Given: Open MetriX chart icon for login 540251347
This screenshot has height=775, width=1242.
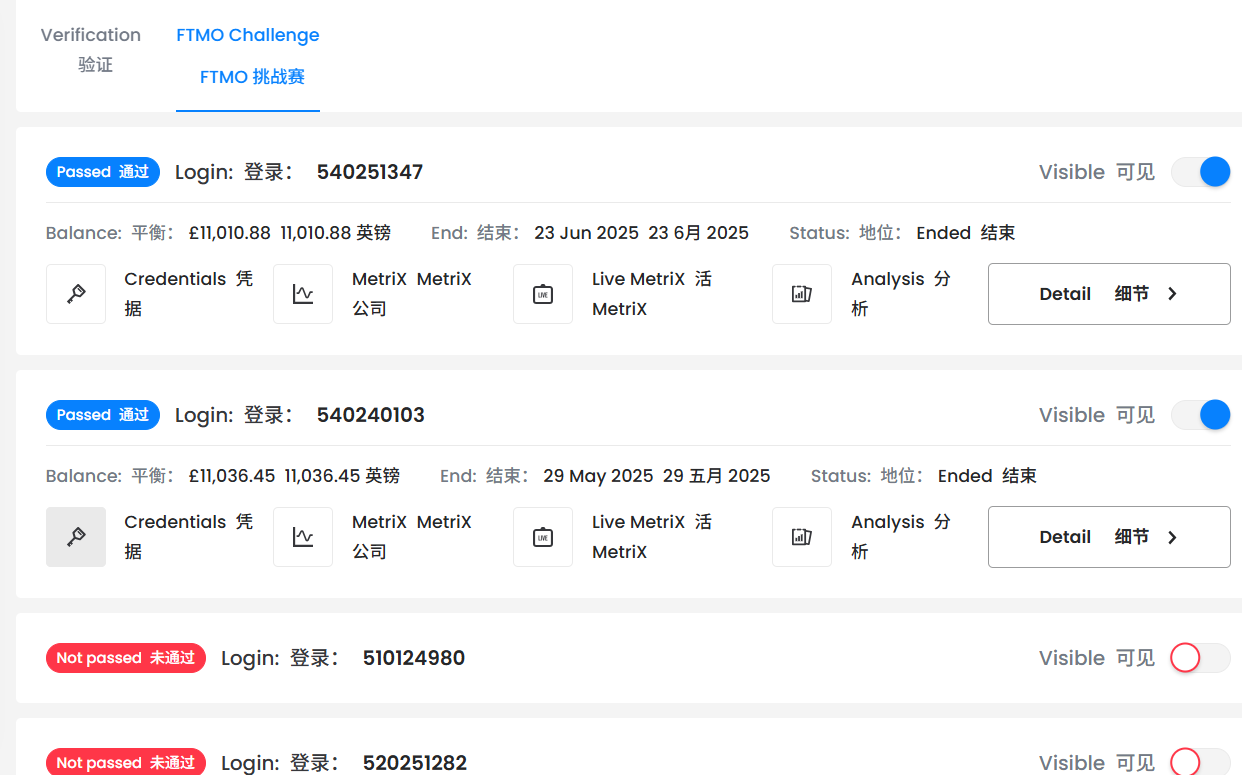Looking at the screenshot, I should (x=303, y=294).
